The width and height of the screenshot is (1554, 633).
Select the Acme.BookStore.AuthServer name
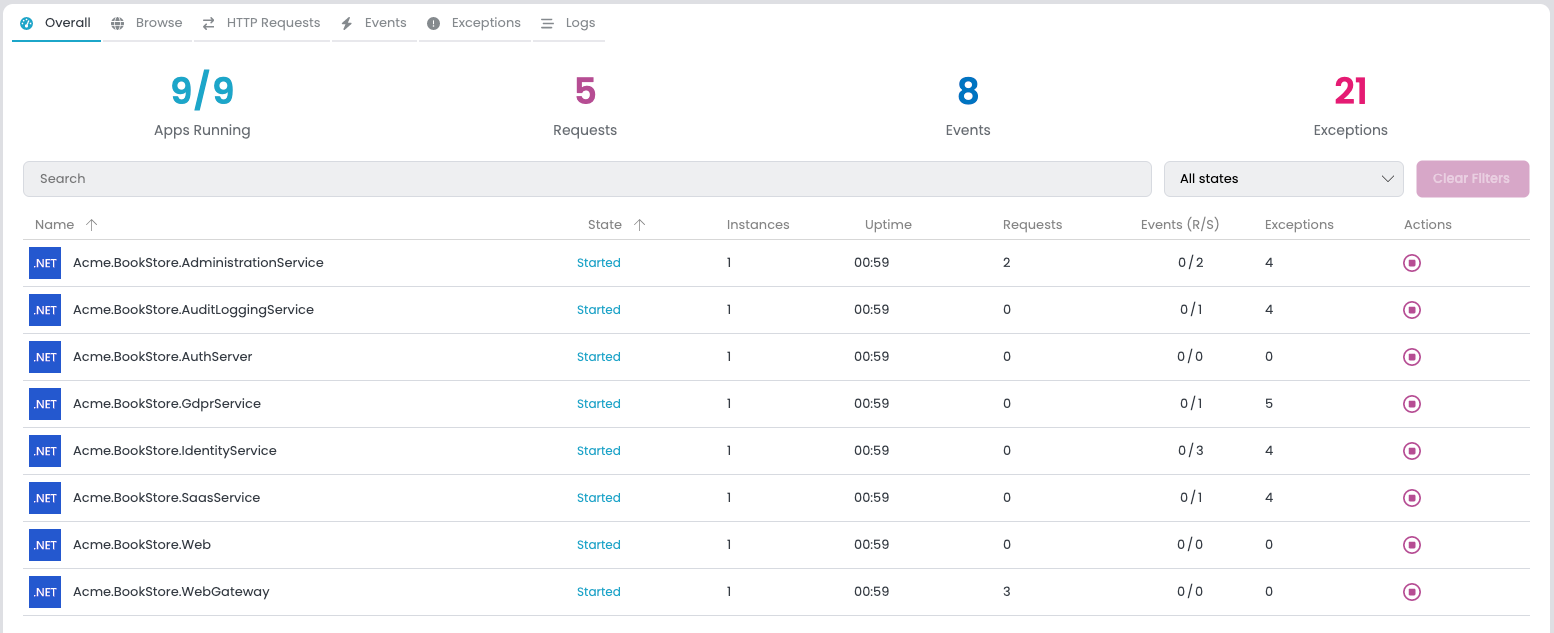pyautogui.click(x=162, y=357)
